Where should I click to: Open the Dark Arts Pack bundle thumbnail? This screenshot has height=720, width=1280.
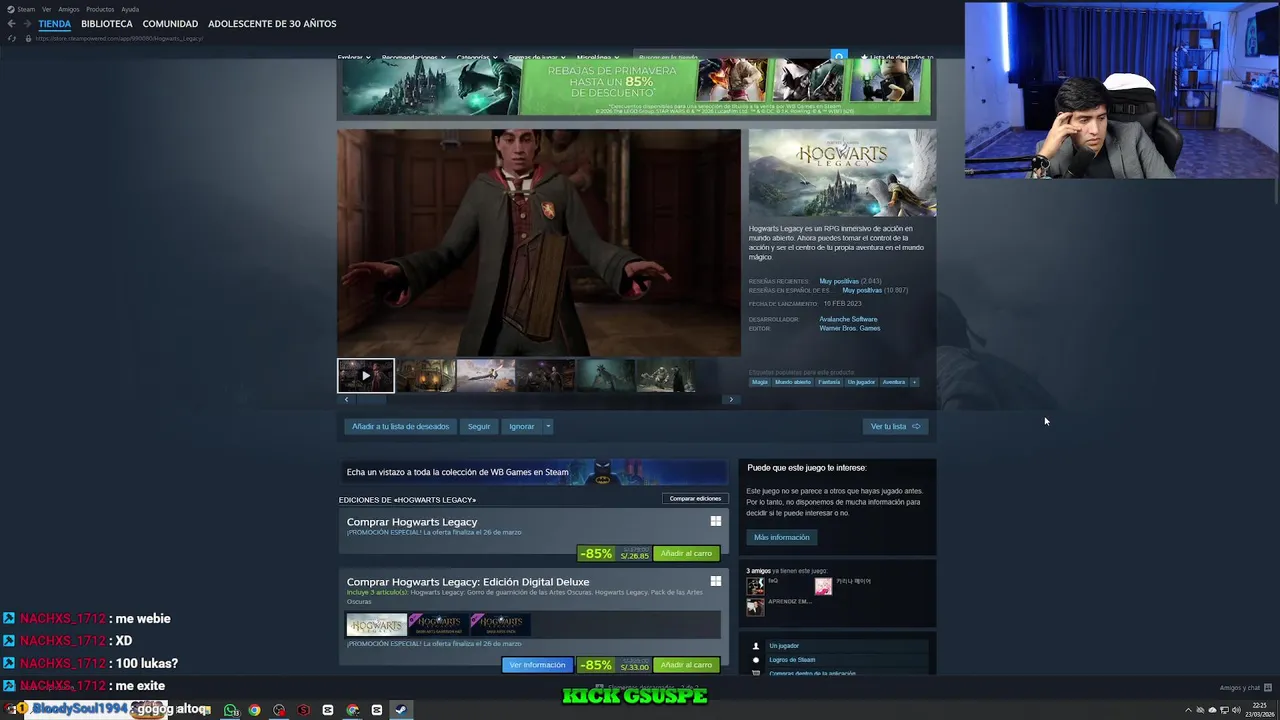[500, 625]
